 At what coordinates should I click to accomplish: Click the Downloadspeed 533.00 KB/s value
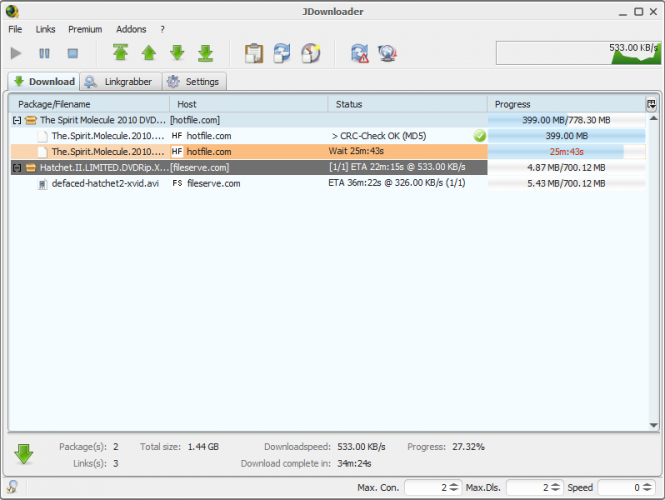pos(361,447)
